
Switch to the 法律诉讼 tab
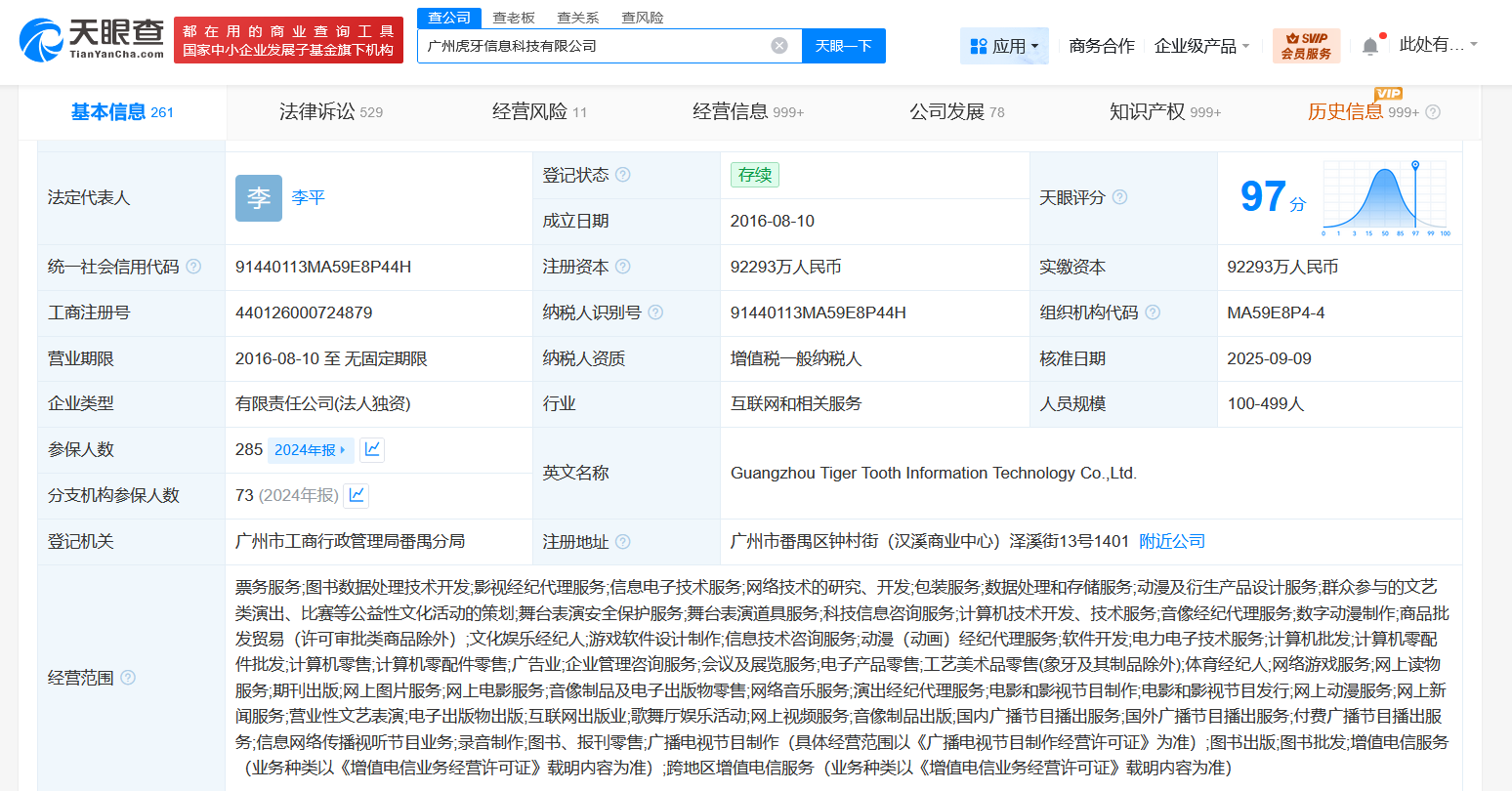point(330,112)
